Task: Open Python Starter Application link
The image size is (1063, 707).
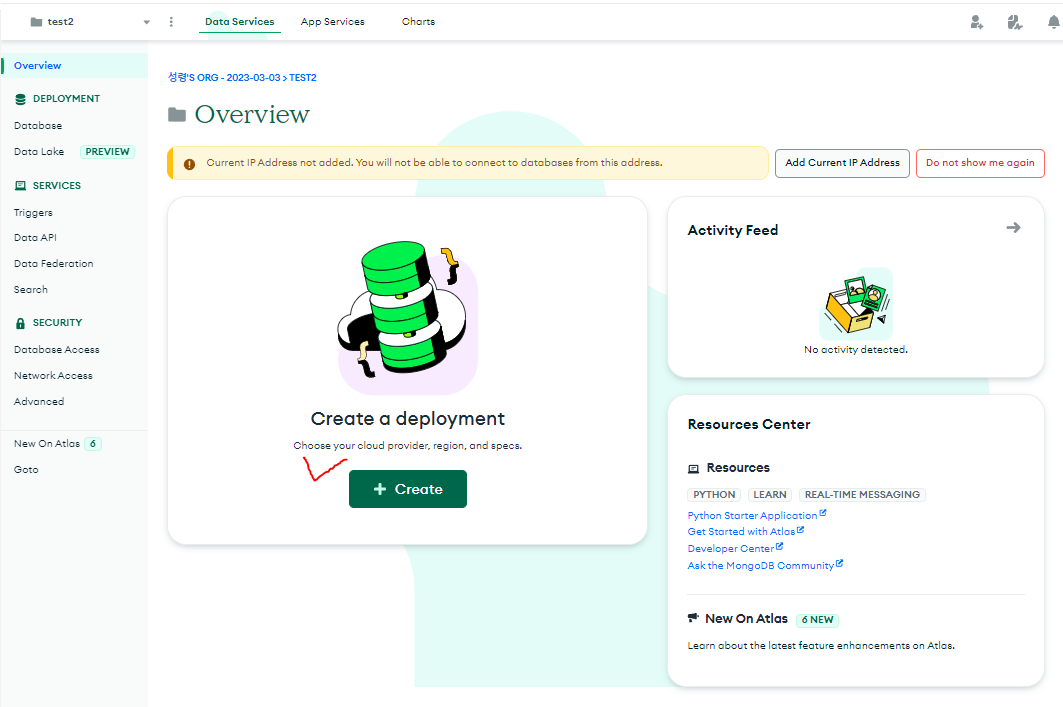Action: tap(752, 516)
